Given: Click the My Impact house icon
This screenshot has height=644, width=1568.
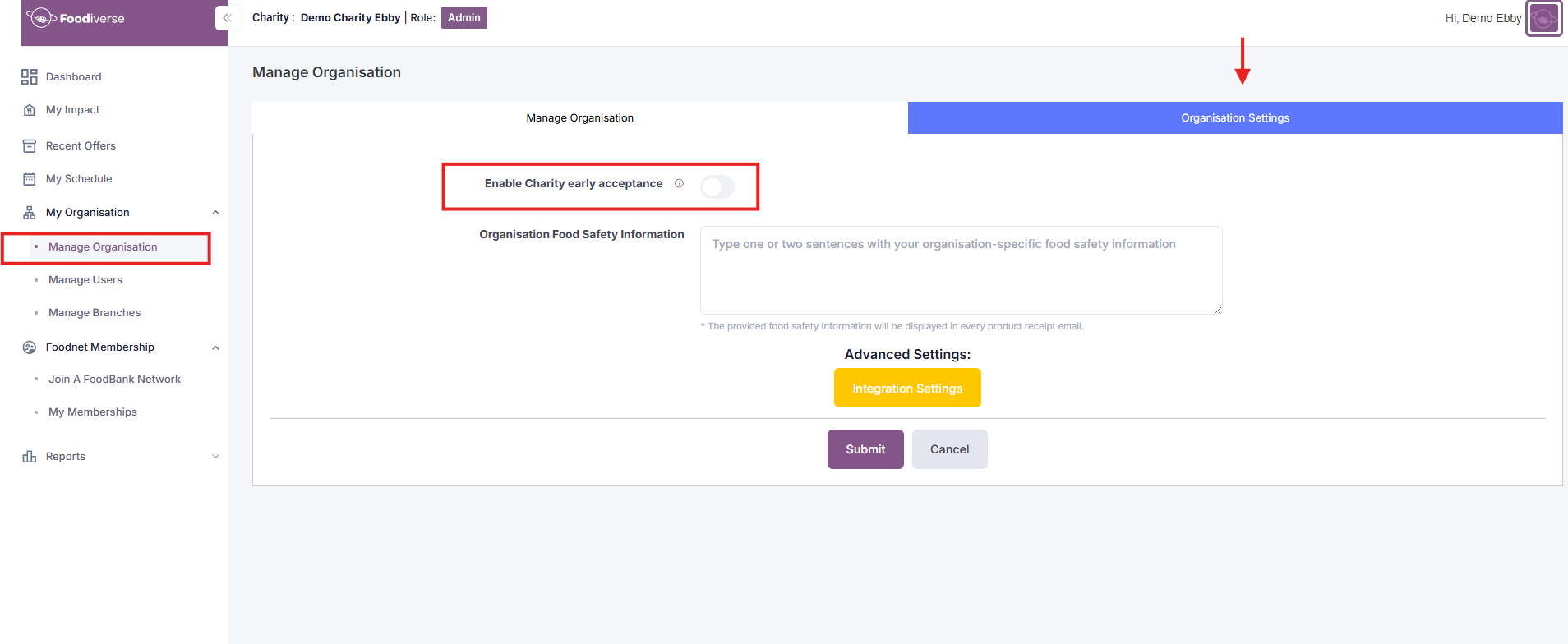Looking at the screenshot, I should pyautogui.click(x=30, y=110).
